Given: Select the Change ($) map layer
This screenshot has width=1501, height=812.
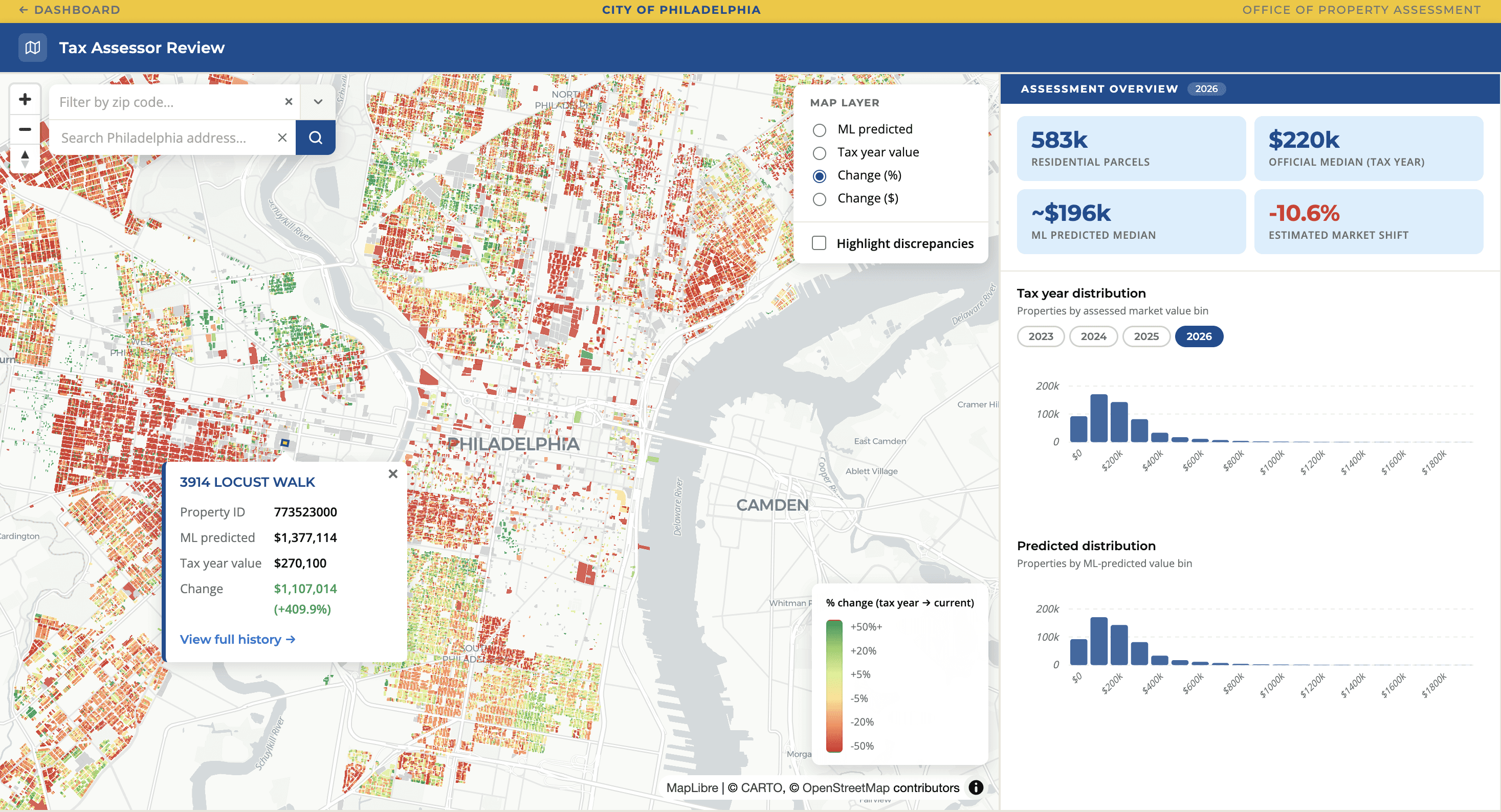Looking at the screenshot, I should click(819, 199).
